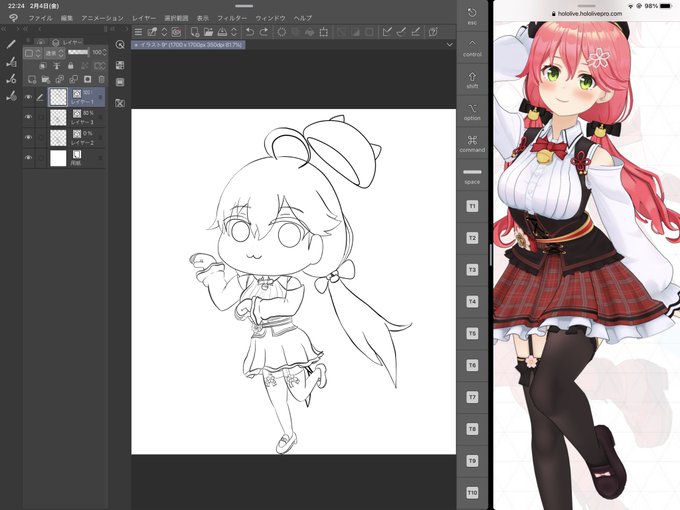
Task: Open the アニメーション menu
Action: coord(102,18)
